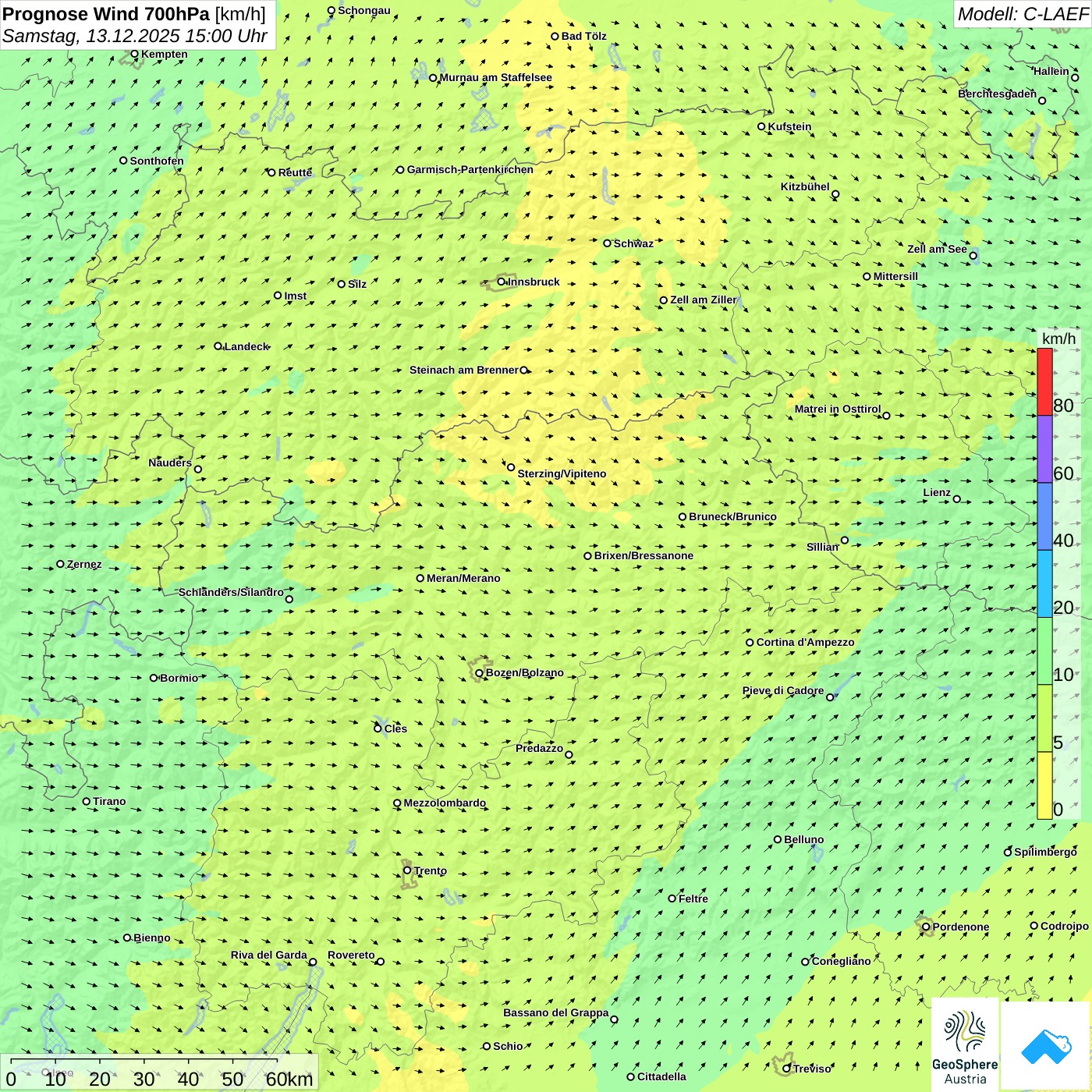Click the Innsbruck city marker
The image size is (1092, 1092).
[x=502, y=282]
